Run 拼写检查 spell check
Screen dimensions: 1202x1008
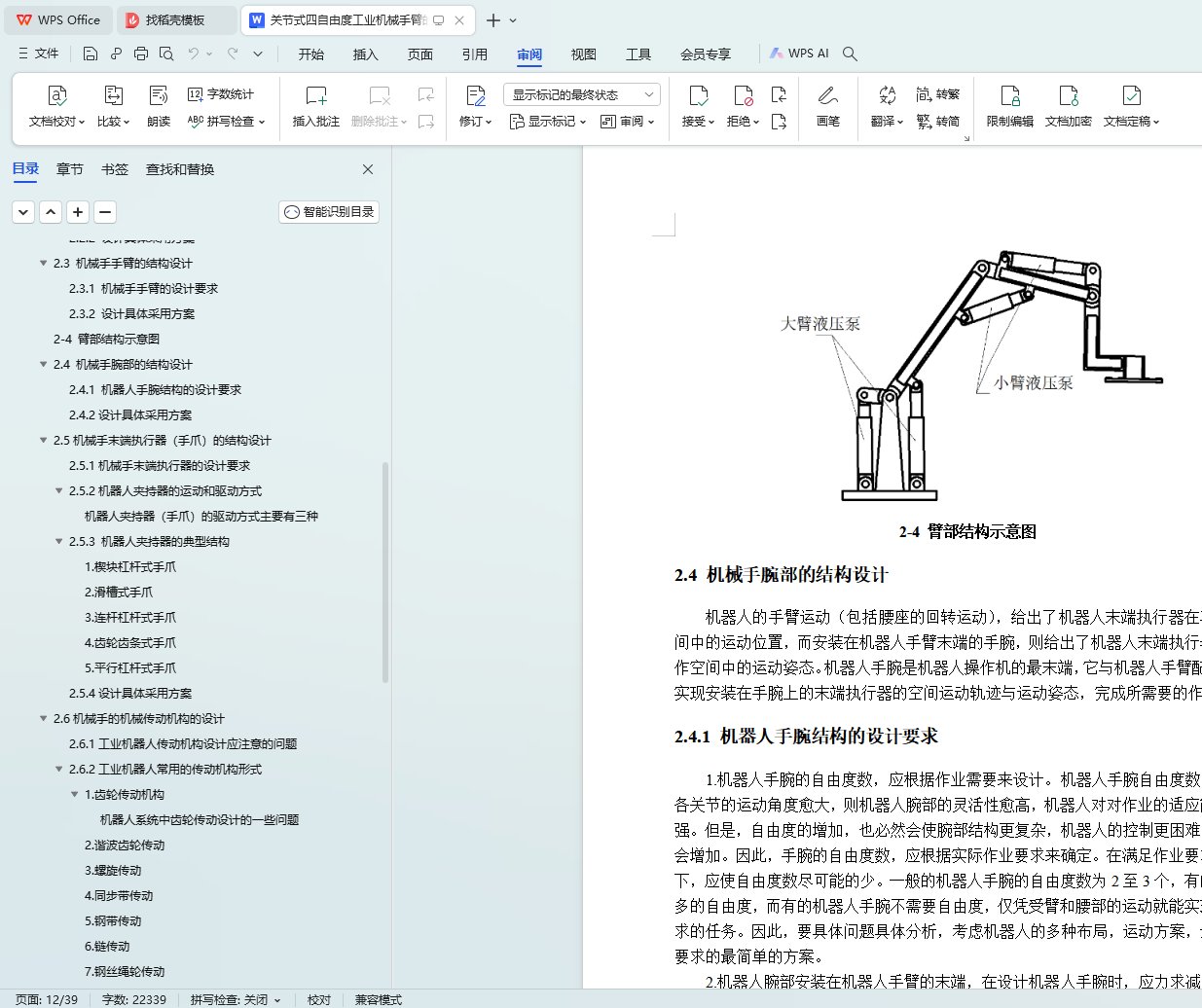pos(226,122)
